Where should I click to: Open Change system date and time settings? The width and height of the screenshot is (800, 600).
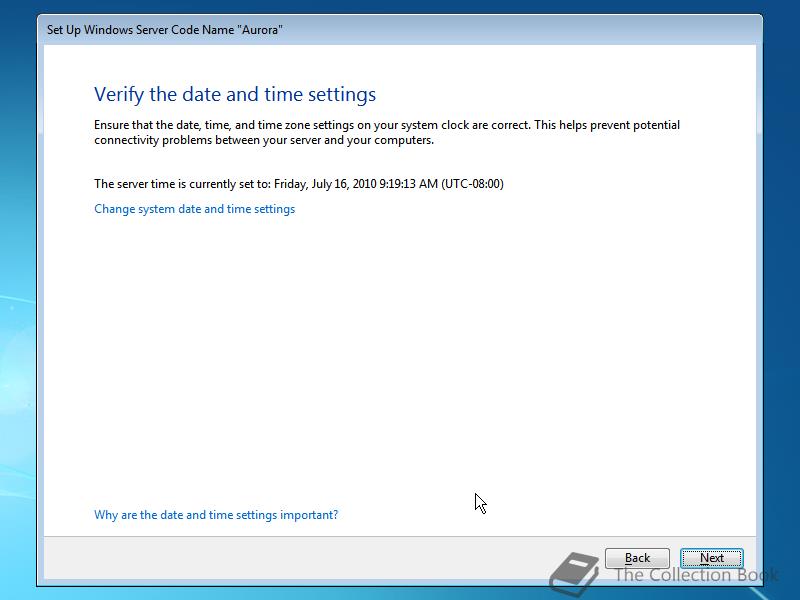click(194, 209)
